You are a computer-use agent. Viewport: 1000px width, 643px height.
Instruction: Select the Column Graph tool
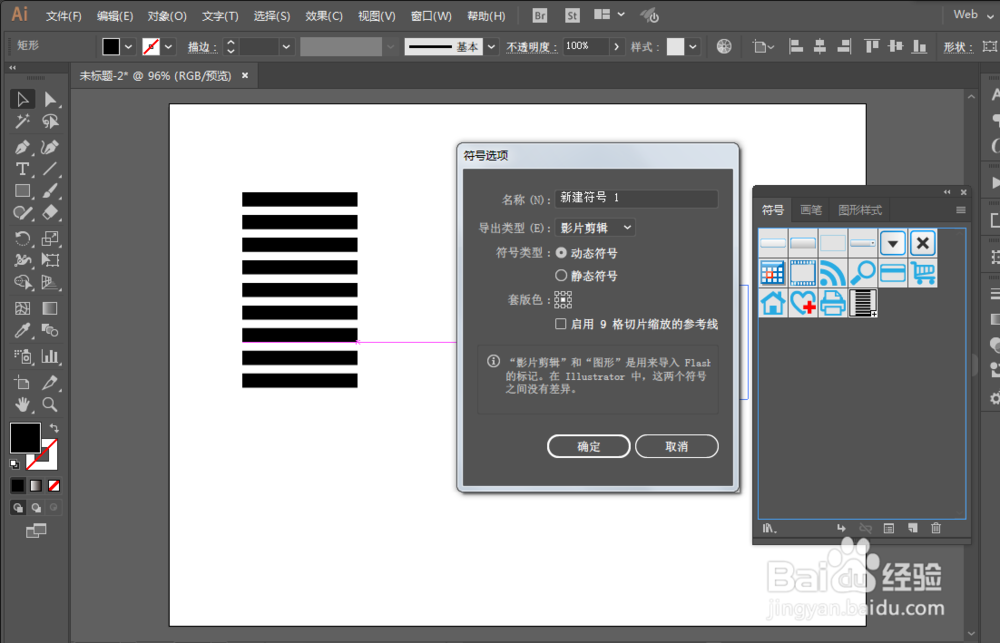50,357
